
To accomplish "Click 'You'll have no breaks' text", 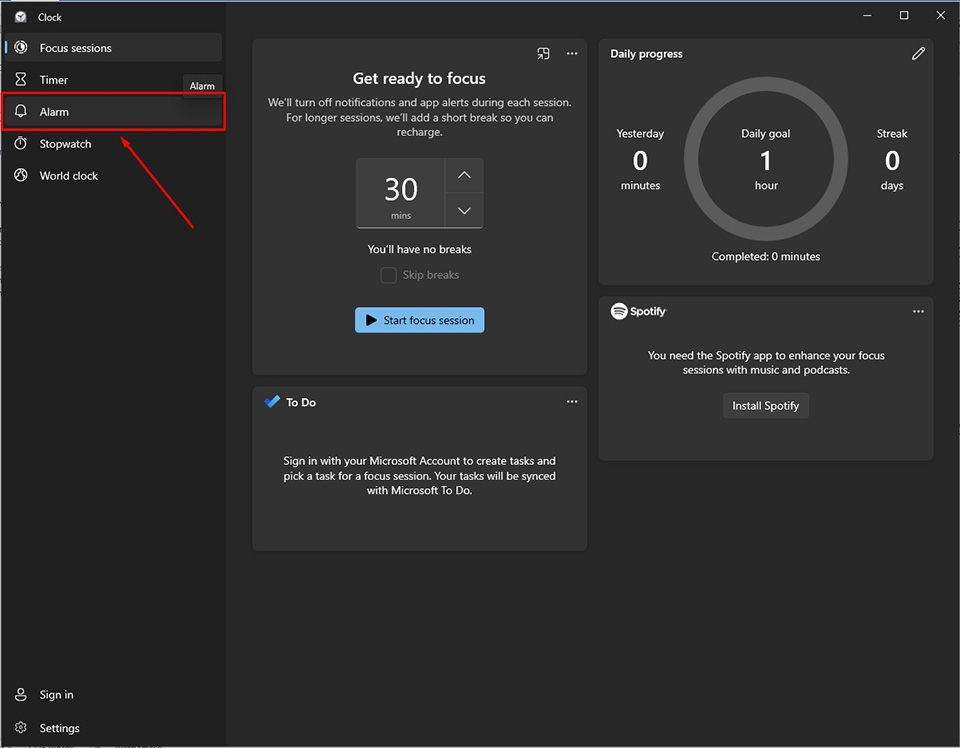I will point(419,249).
